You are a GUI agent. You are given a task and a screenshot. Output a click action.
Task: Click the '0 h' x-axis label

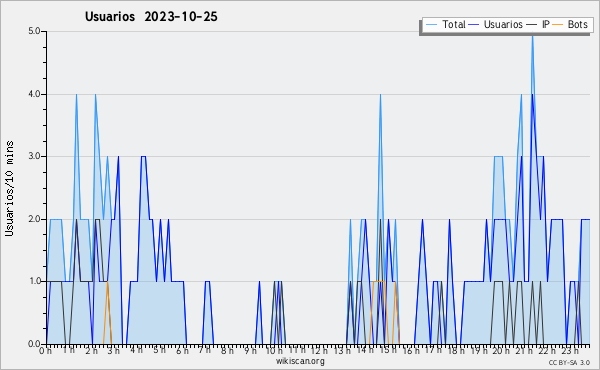tap(45, 350)
